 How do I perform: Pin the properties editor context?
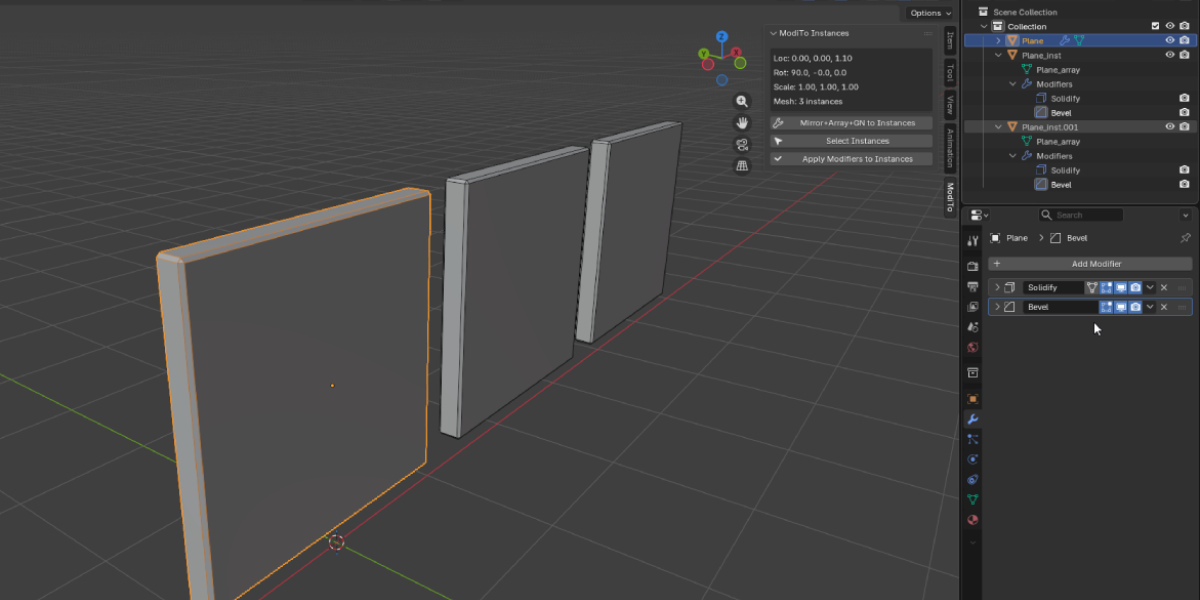click(1186, 238)
